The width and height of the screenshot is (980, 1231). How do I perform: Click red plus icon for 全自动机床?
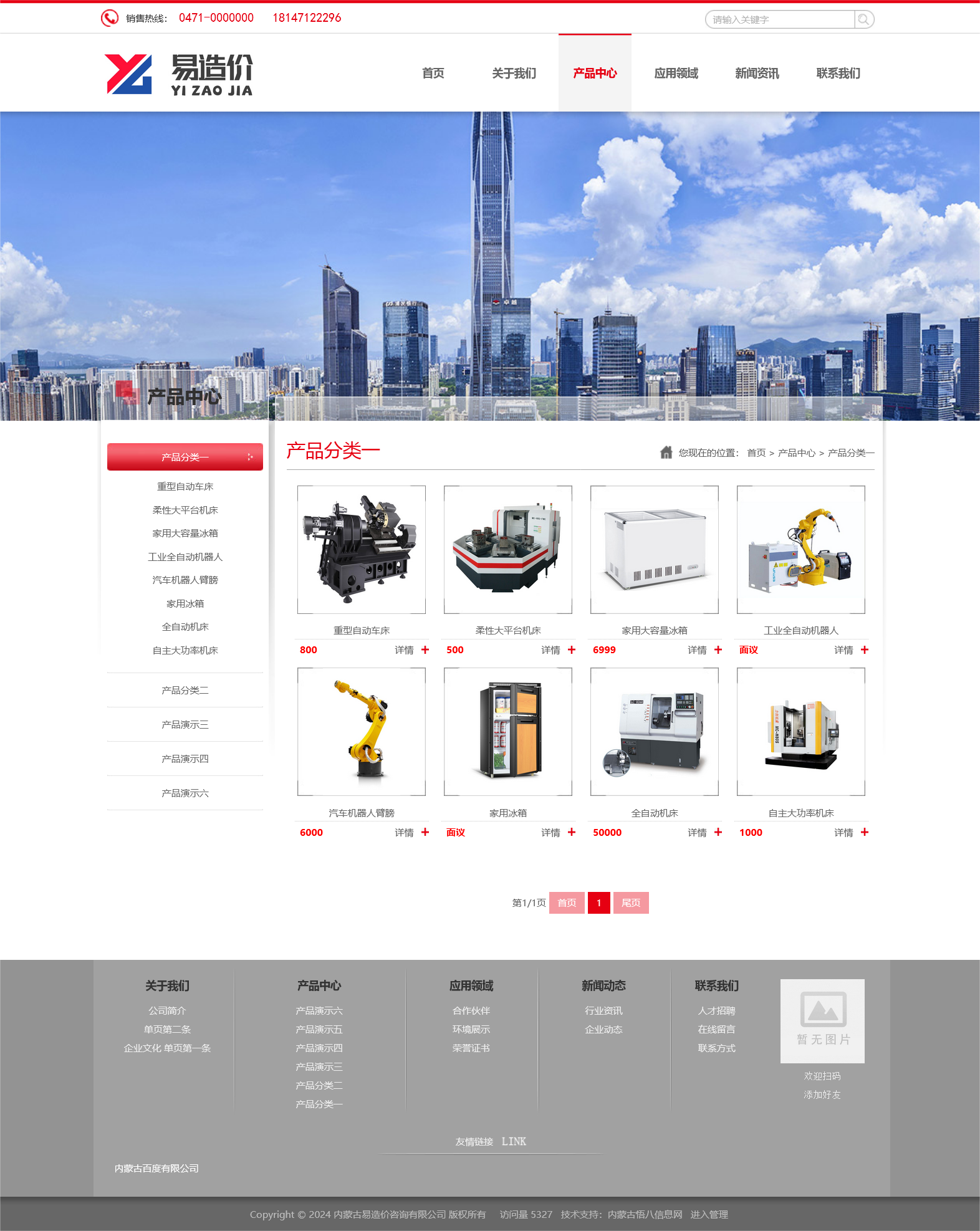click(718, 832)
